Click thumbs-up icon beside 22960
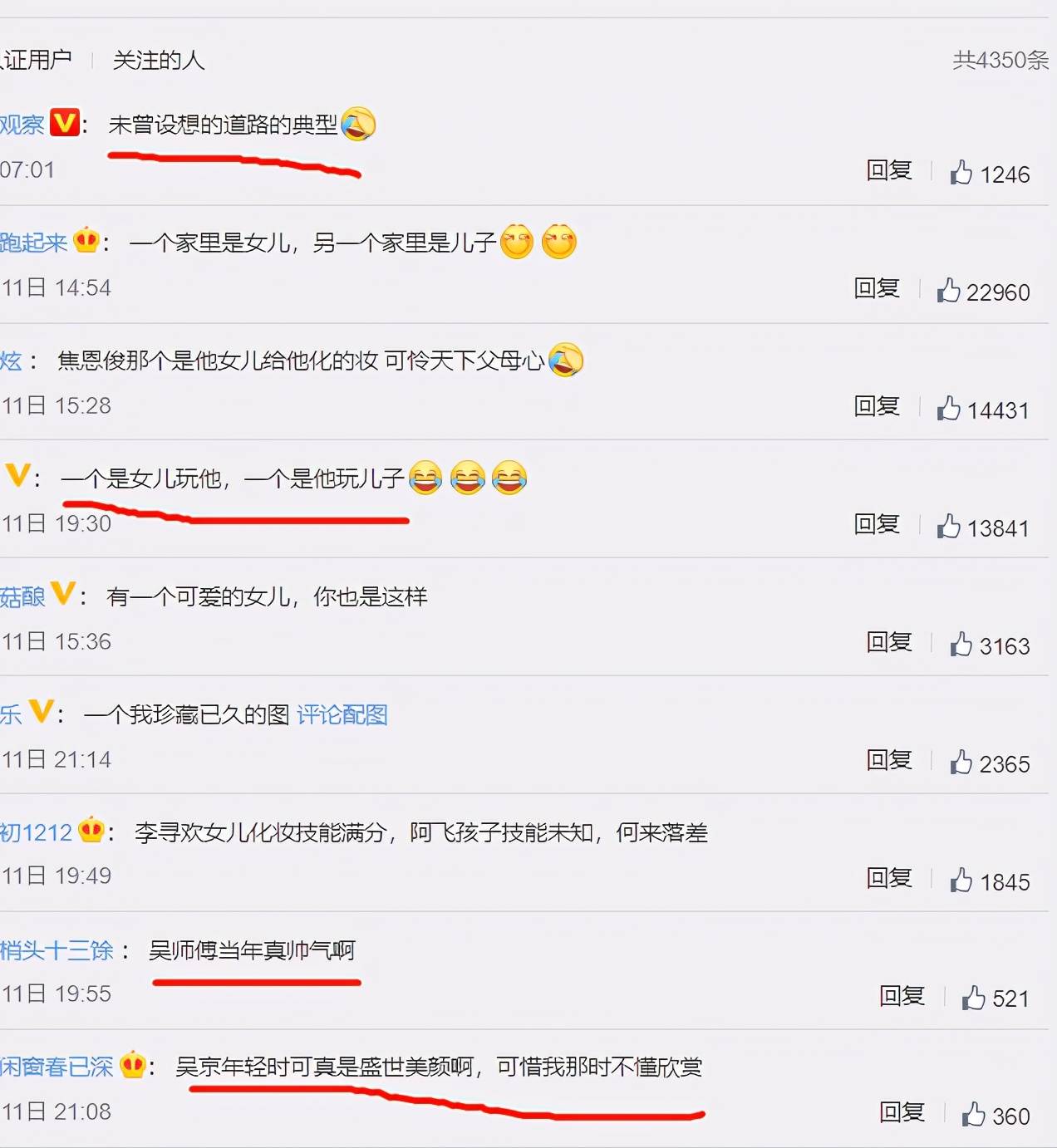Viewport: 1057px width, 1148px height. (948, 290)
